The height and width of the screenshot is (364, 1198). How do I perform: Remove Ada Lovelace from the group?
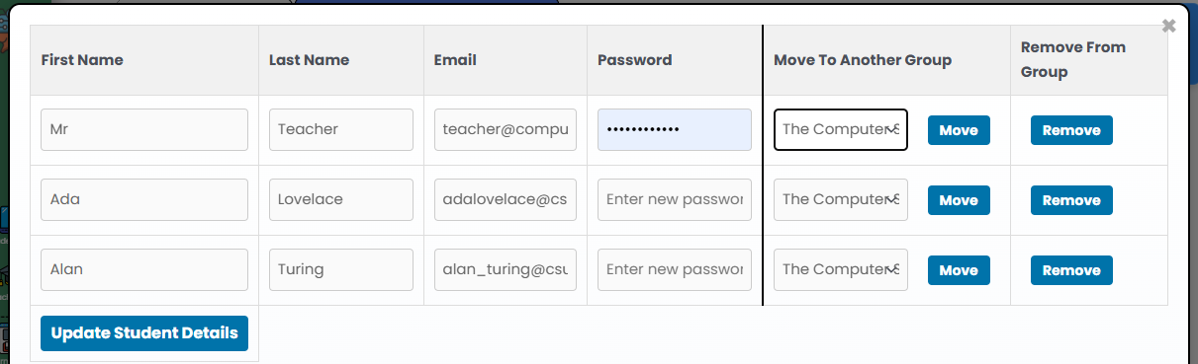(1071, 200)
